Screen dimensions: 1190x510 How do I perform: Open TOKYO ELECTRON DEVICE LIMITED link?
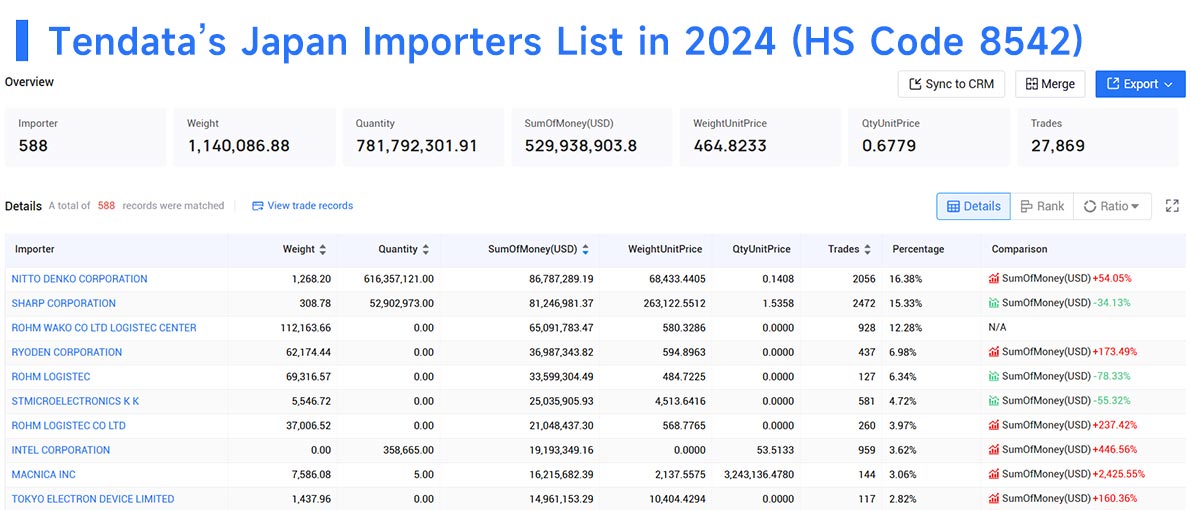(x=93, y=499)
